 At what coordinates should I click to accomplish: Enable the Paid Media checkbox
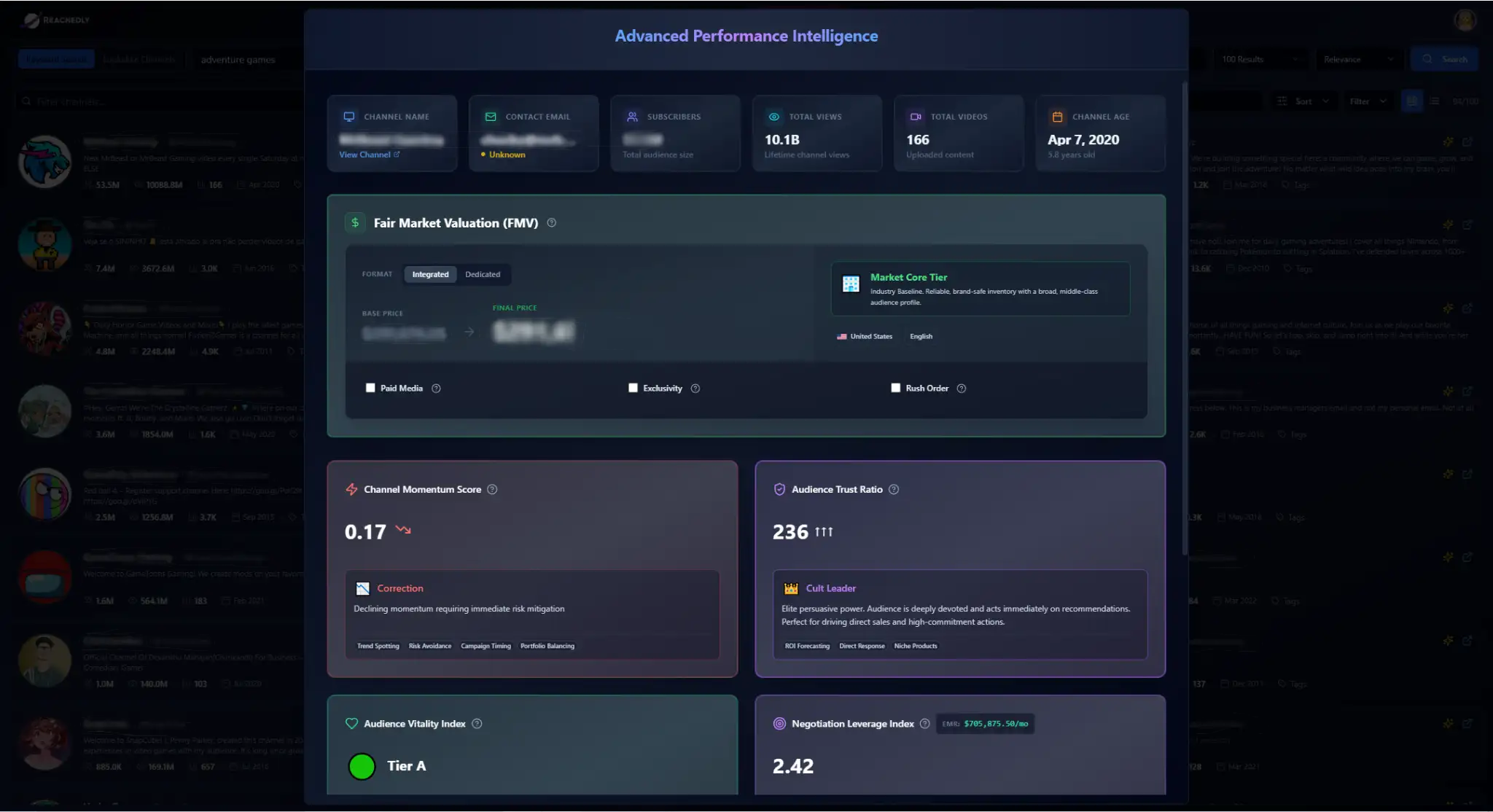[x=370, y=389]
